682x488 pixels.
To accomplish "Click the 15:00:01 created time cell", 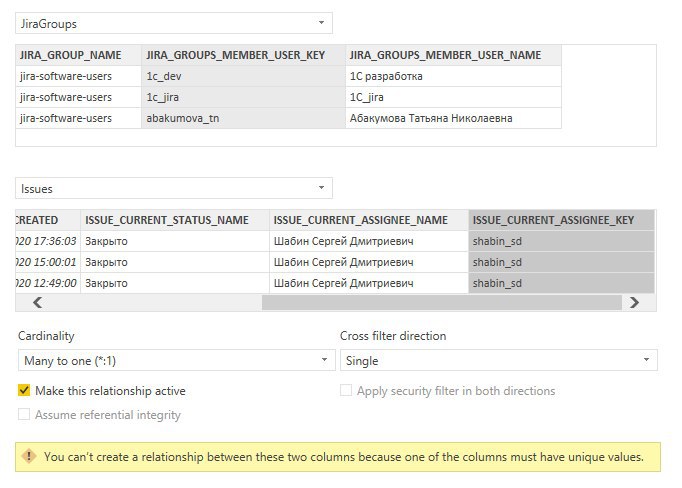I will [48, 262].
